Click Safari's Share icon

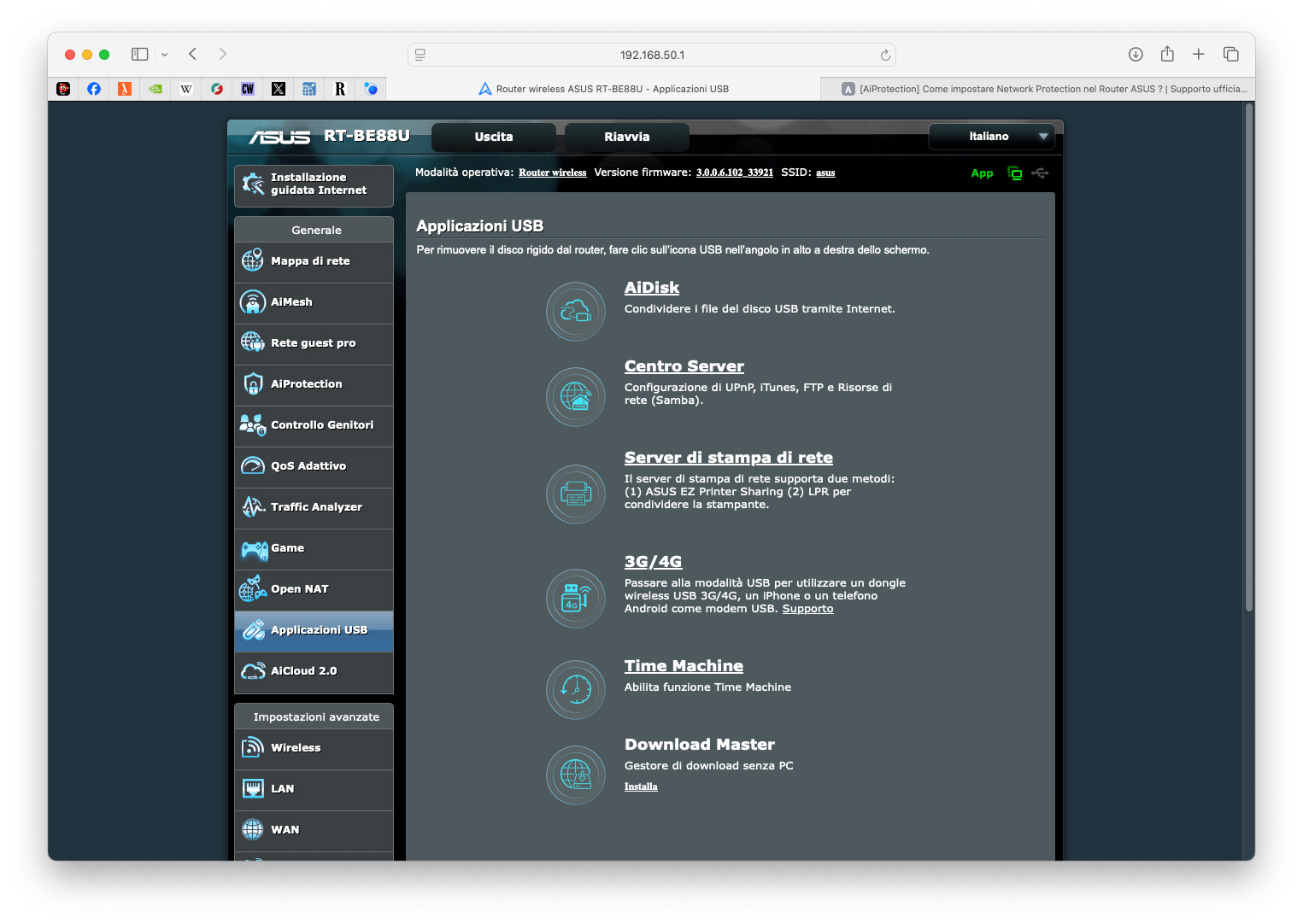1167,54
